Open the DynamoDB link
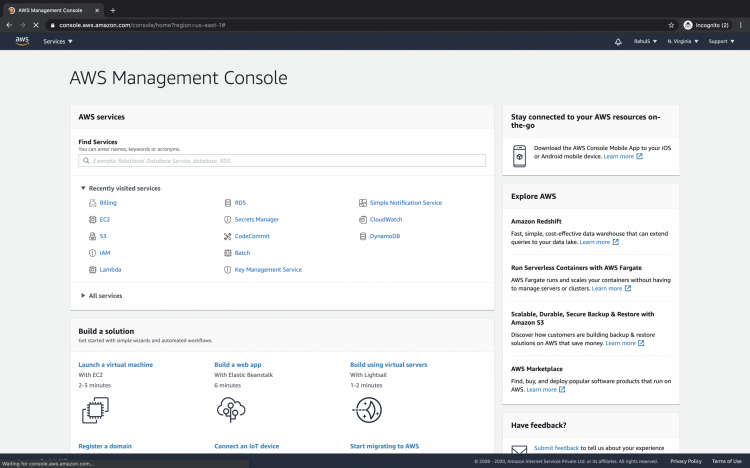Viewport: 750px width, 468px height. pyautogui.click(x=385, y=236)
